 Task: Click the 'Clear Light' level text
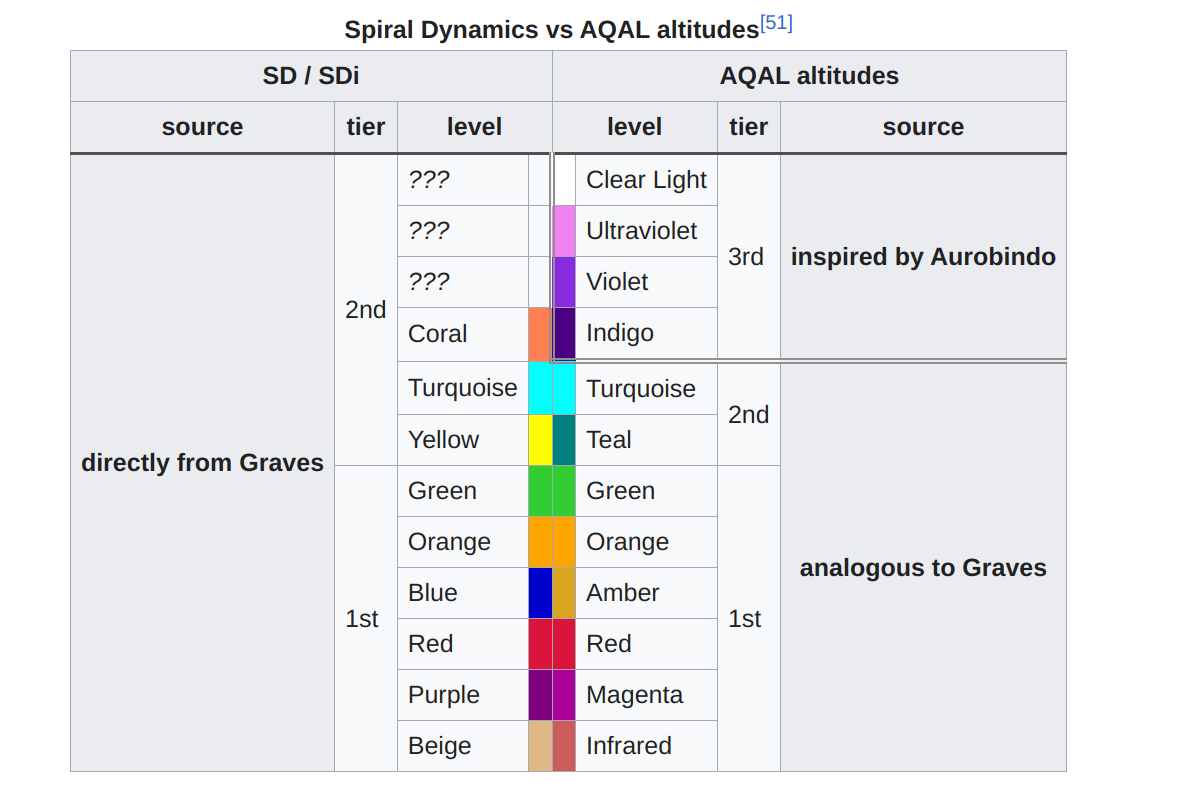tap(647, 180)
